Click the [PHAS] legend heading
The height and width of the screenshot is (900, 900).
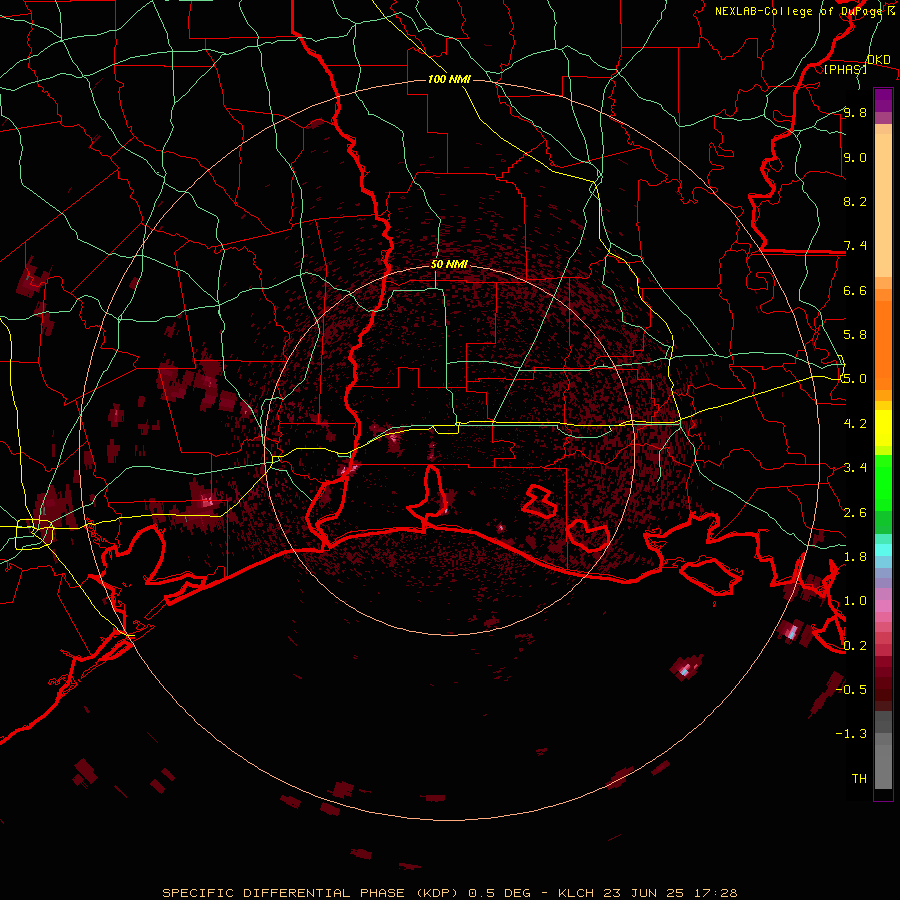pos(845,69)
